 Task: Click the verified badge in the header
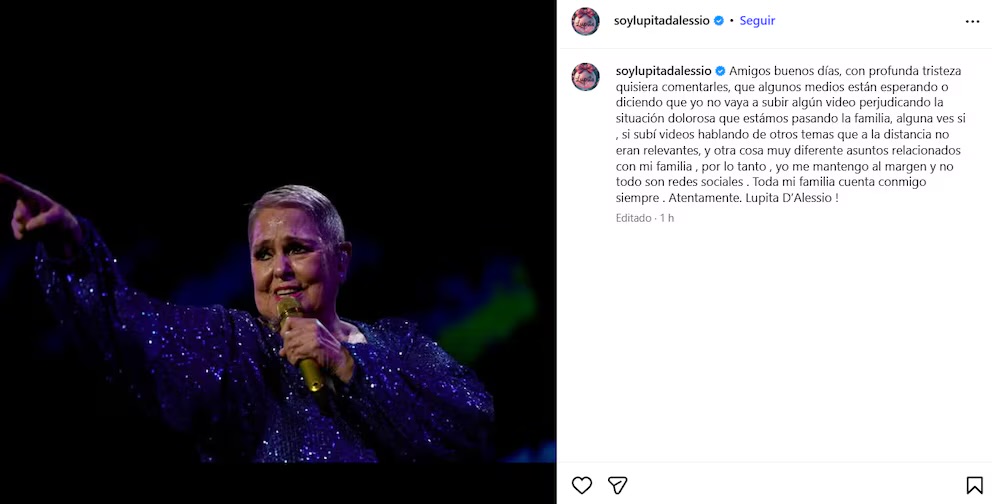[x=718, y=21]
